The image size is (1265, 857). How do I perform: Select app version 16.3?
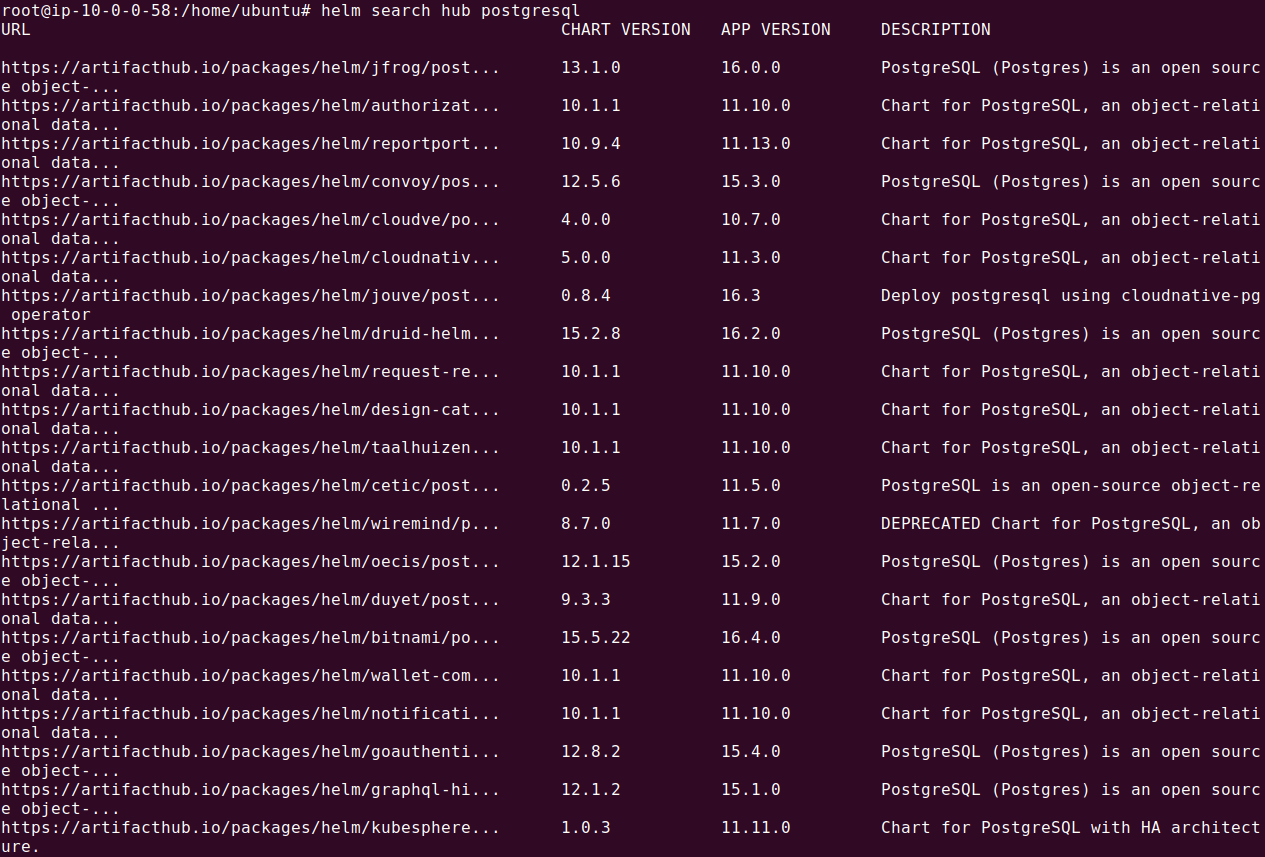coord(741,296)
